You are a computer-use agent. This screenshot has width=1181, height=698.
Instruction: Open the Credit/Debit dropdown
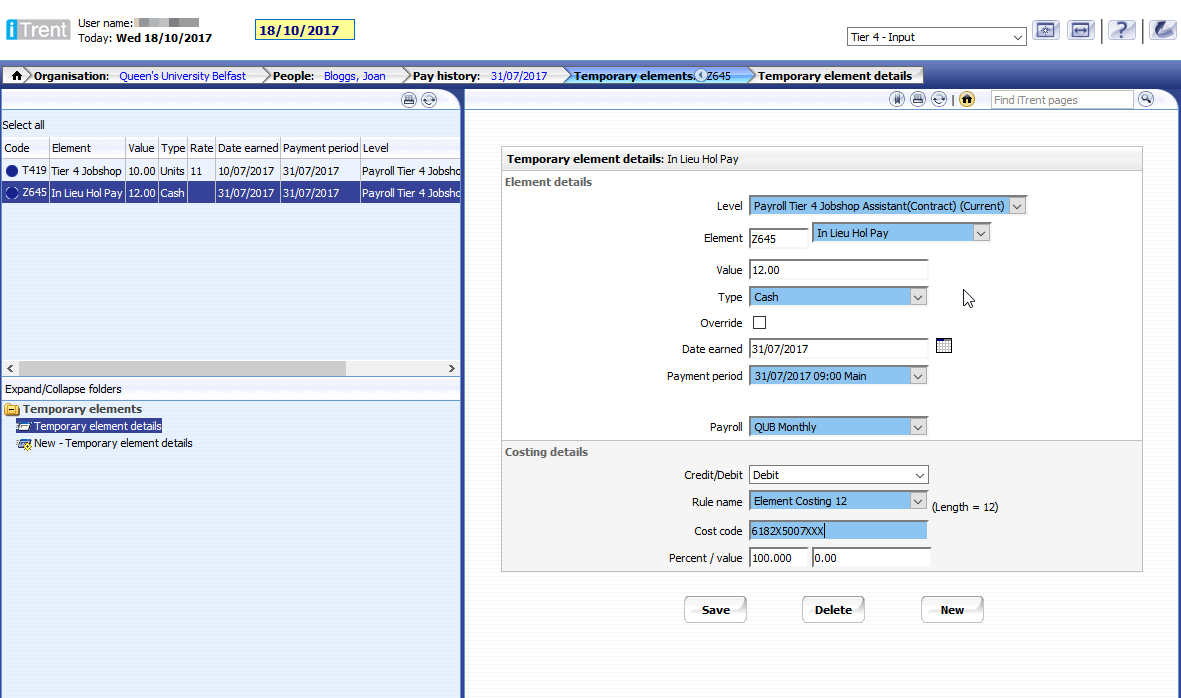838,475
